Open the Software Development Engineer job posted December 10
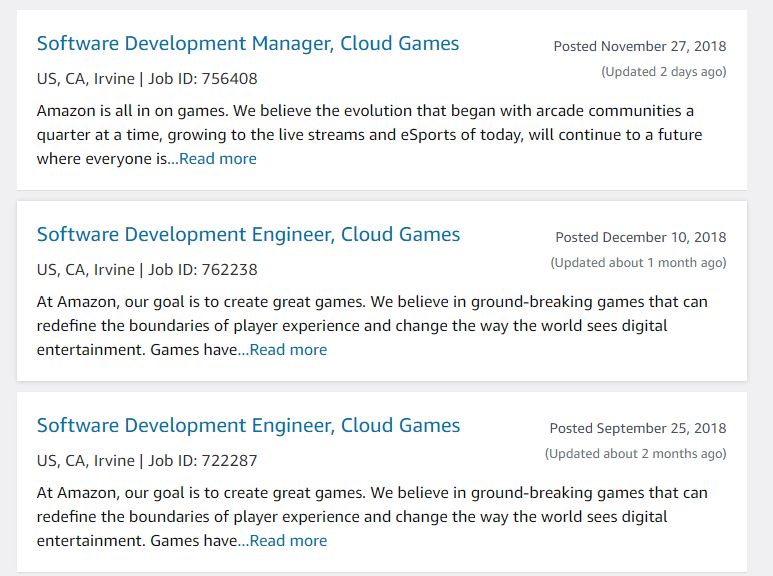 (248, 235)
